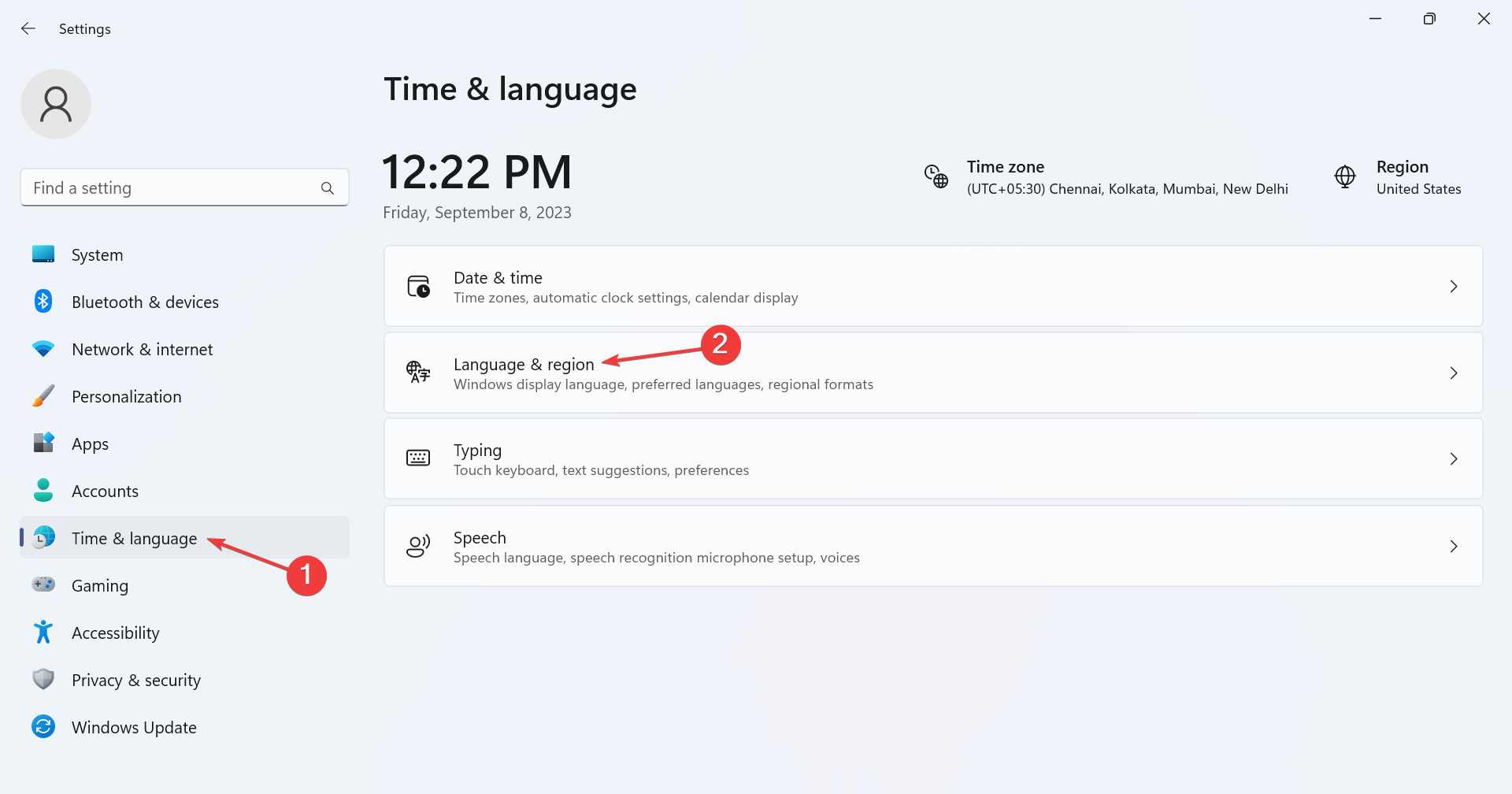Click the System monitor icon

pos(43,254)
